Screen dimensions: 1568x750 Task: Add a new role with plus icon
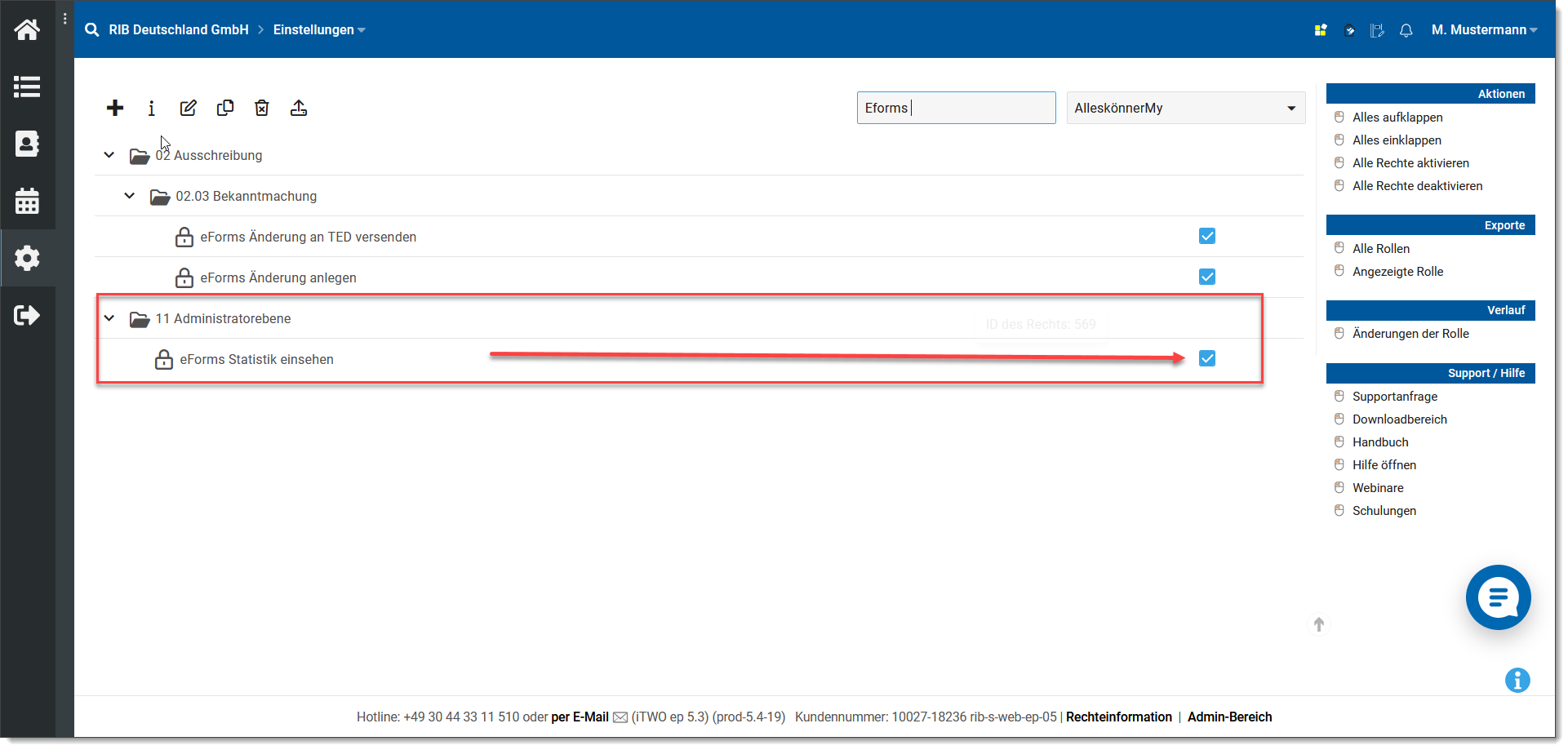[115, 108]
